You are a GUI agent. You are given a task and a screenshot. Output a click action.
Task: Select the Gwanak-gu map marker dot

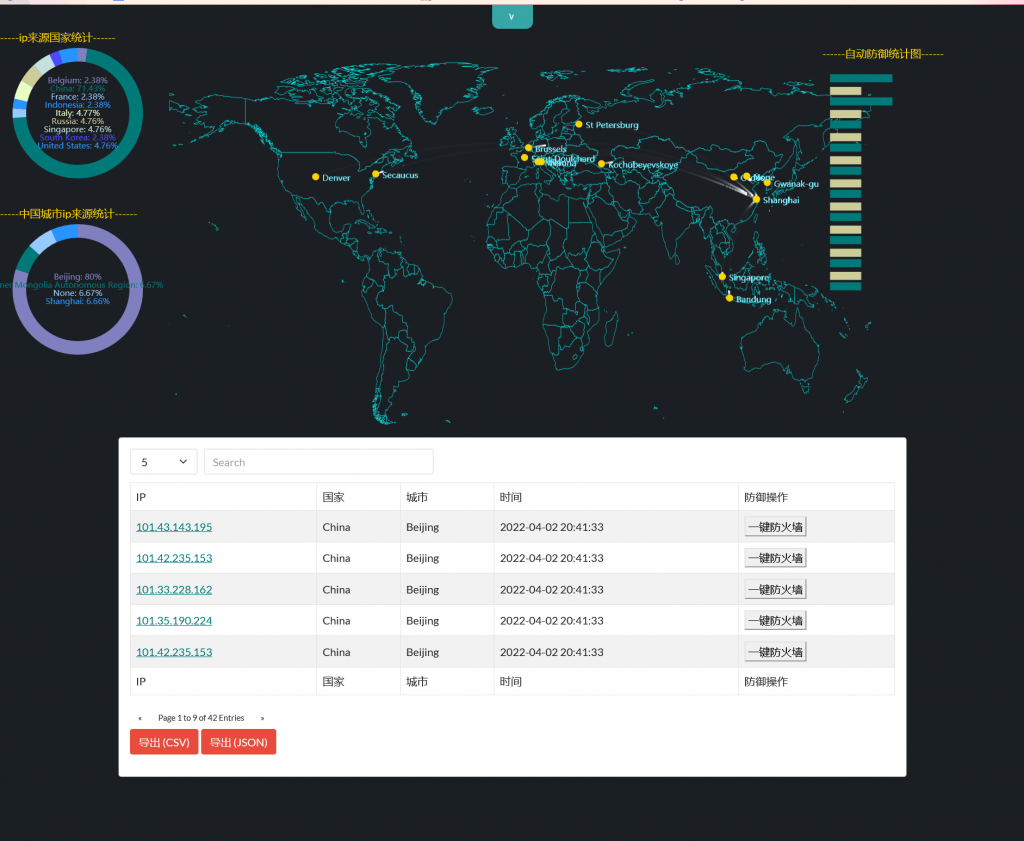point(767,183)
